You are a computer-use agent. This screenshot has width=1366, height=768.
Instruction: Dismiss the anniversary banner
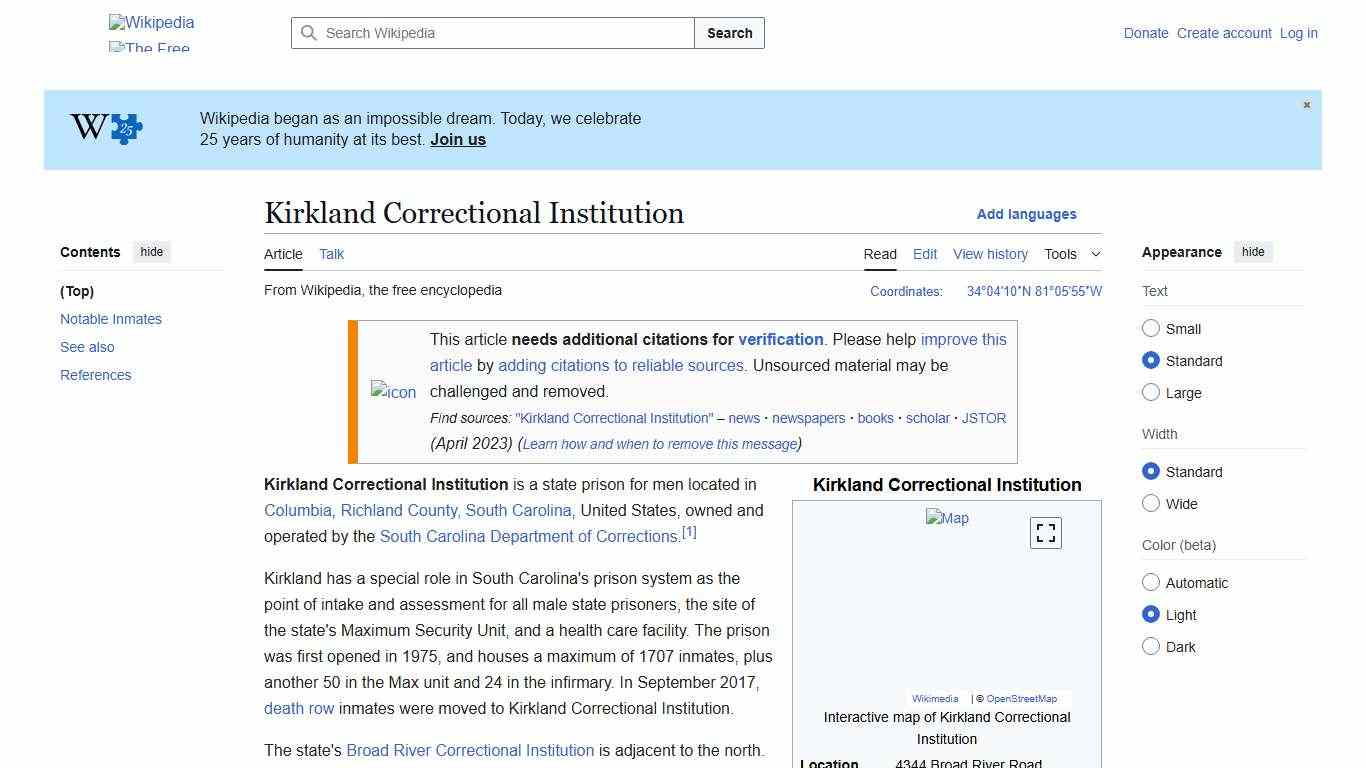(x=1306, y=104)
